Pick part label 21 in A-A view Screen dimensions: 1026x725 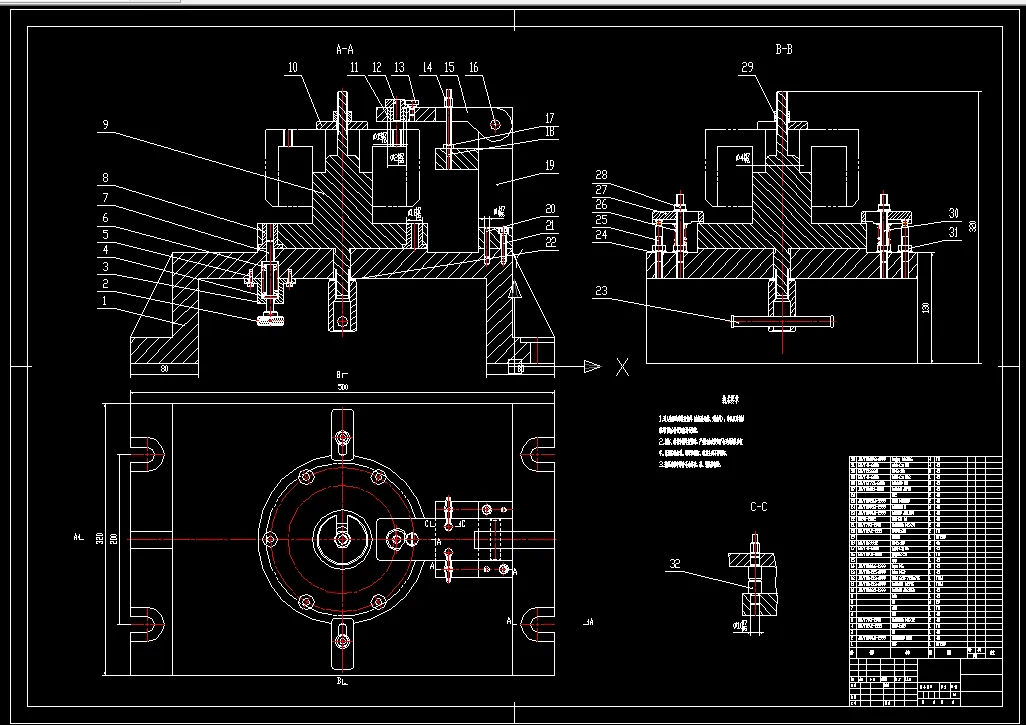point(550,225)
